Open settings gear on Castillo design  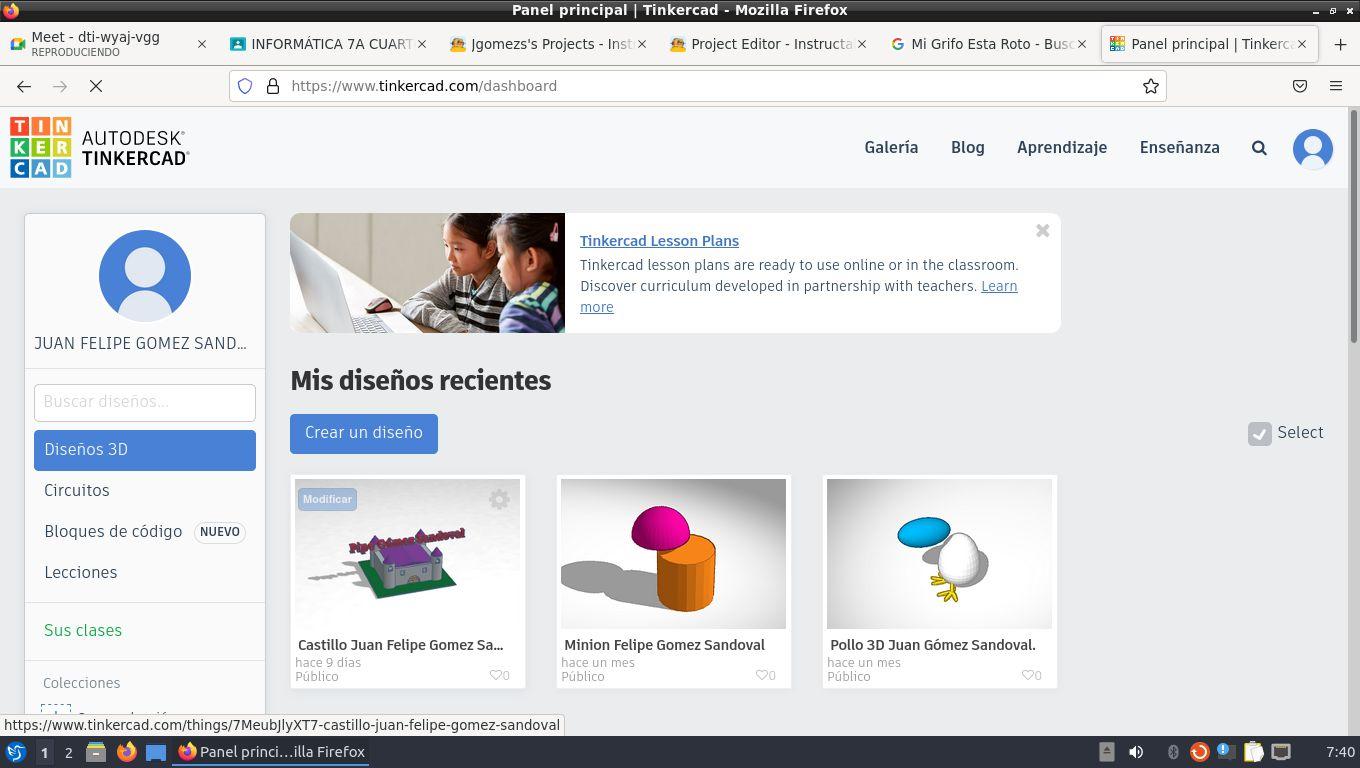[499, 499]
